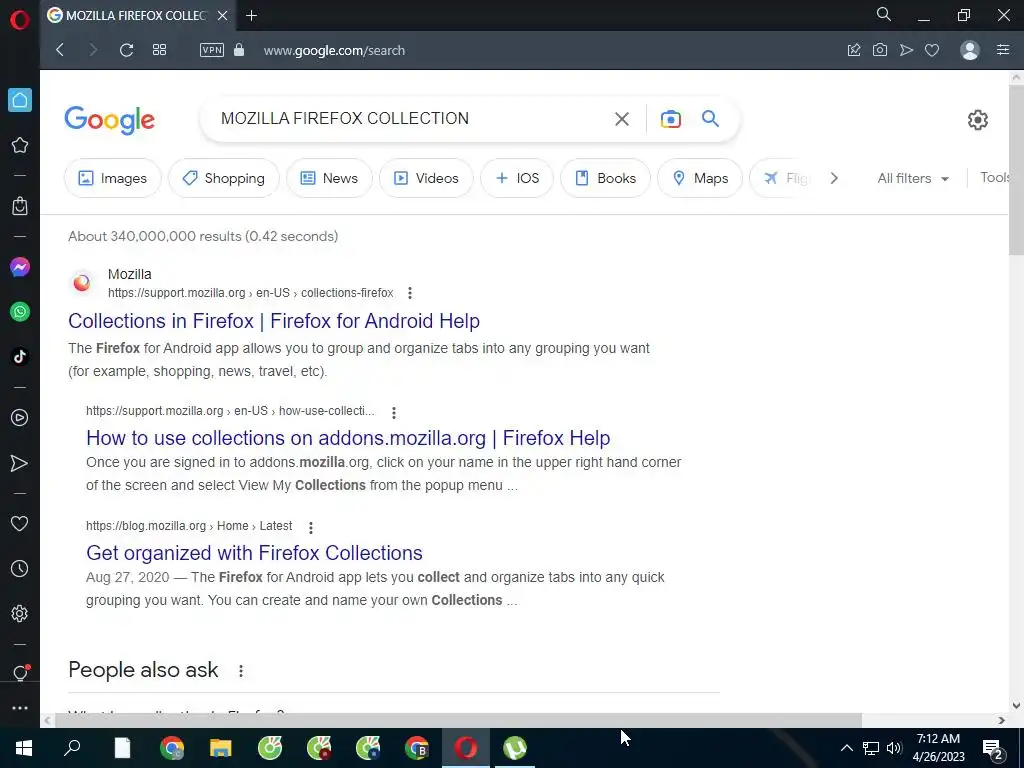This screenshot has width=1024, height=768.
Task: Filter results by Books
Action: coord(605,178)
